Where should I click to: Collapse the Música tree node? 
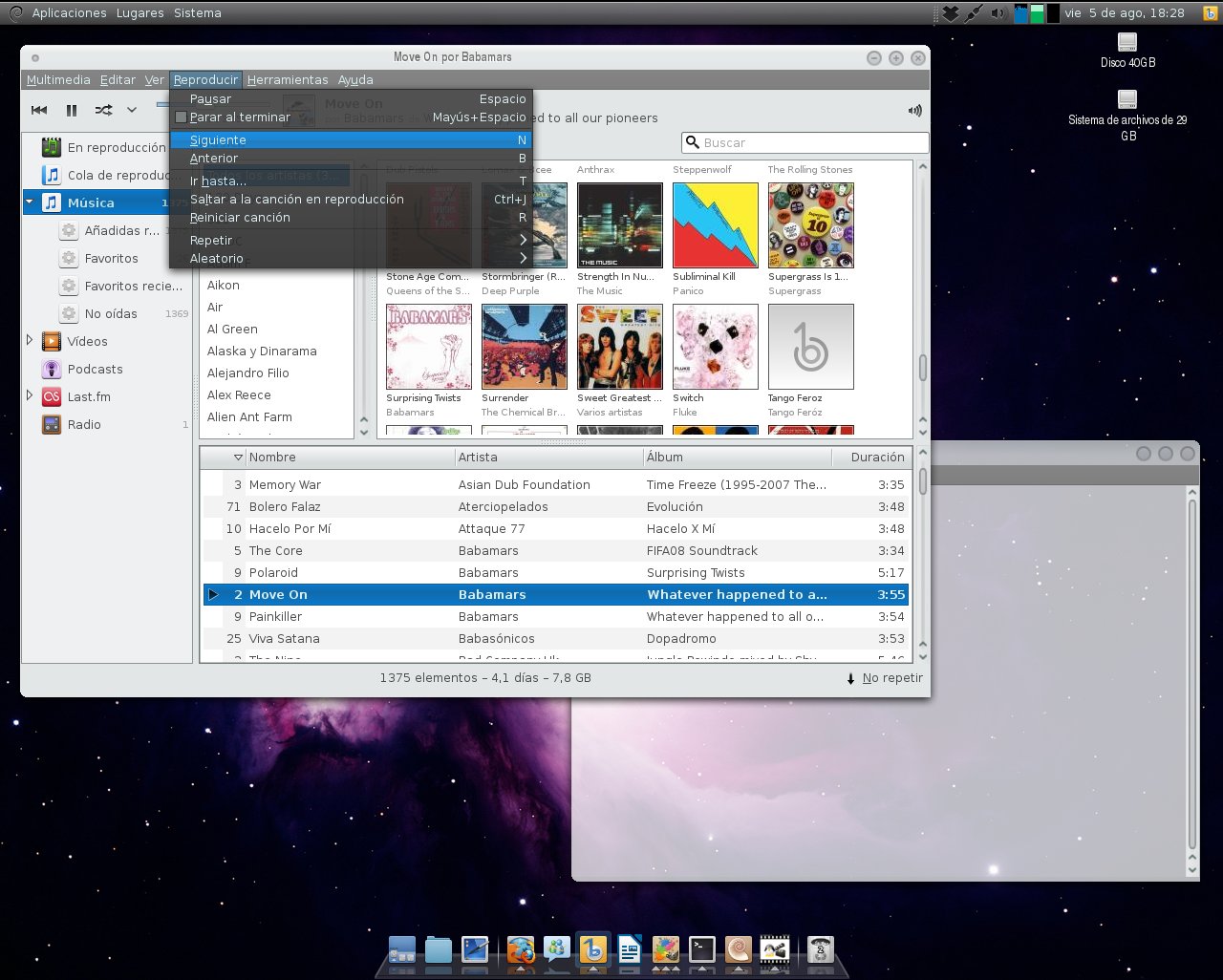click(30, 202)
